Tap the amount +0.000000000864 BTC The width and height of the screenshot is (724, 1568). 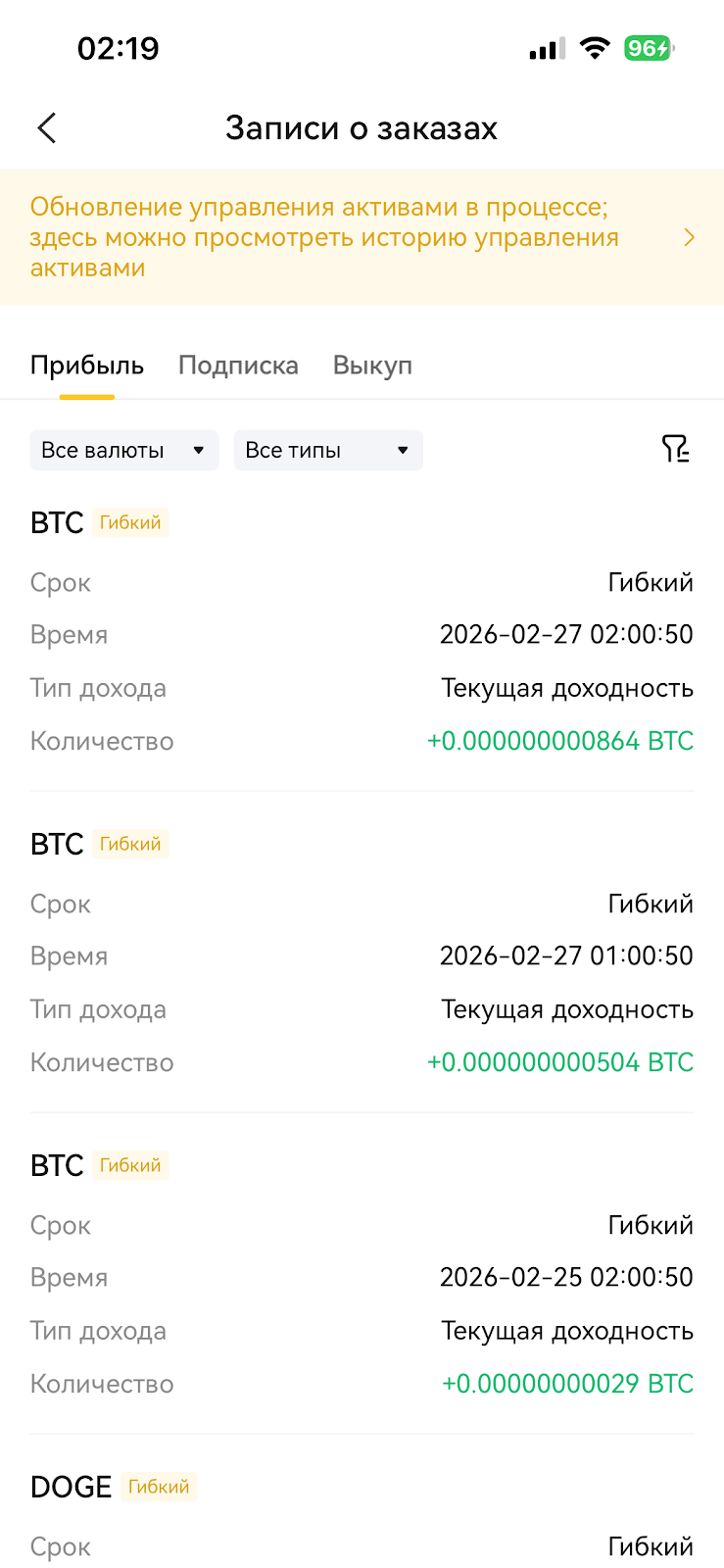pos(560,741)
